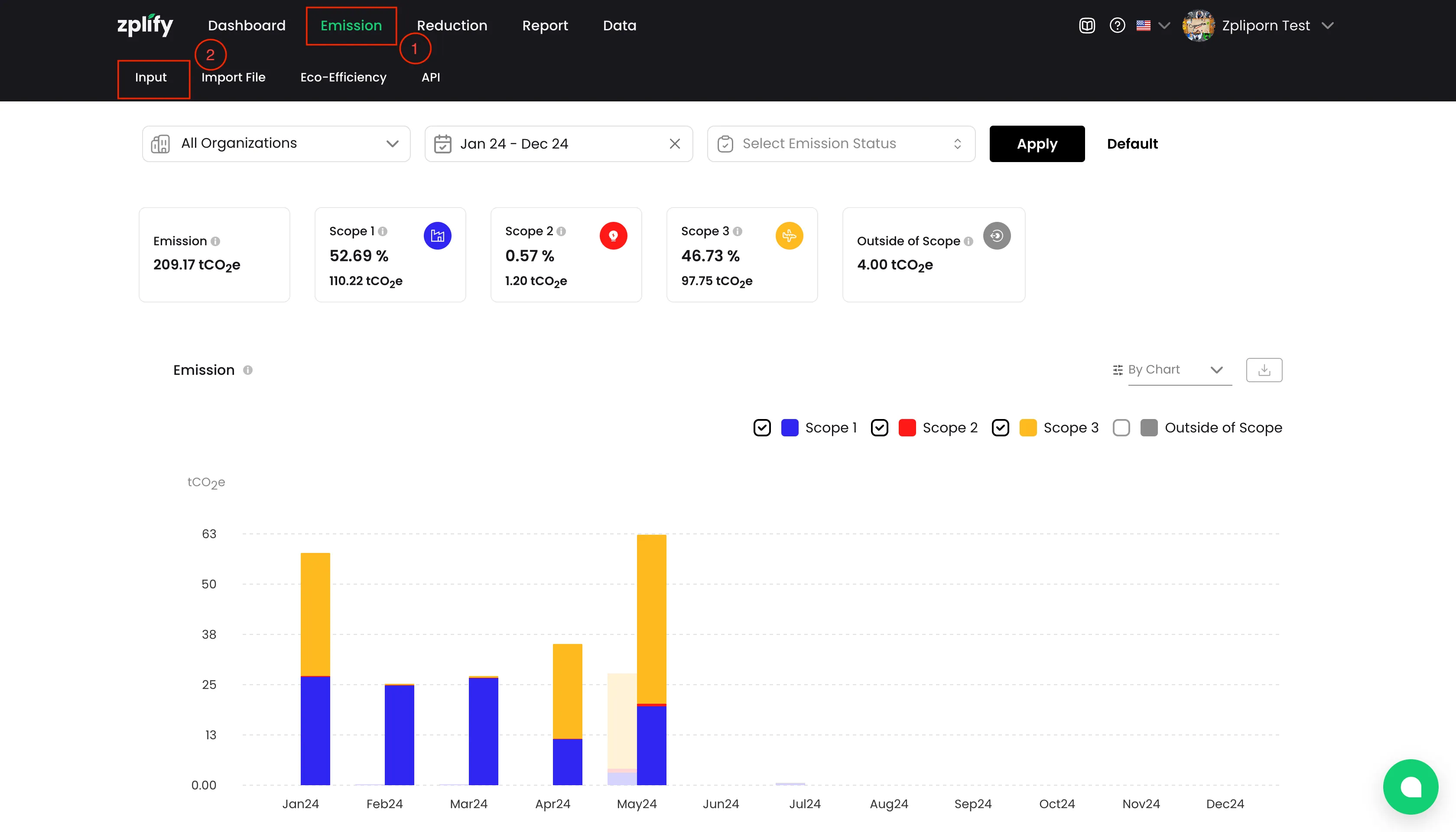The image size is (1456, 832).
Task: Open the green chat bubble widget
Action: [1410, 786]
